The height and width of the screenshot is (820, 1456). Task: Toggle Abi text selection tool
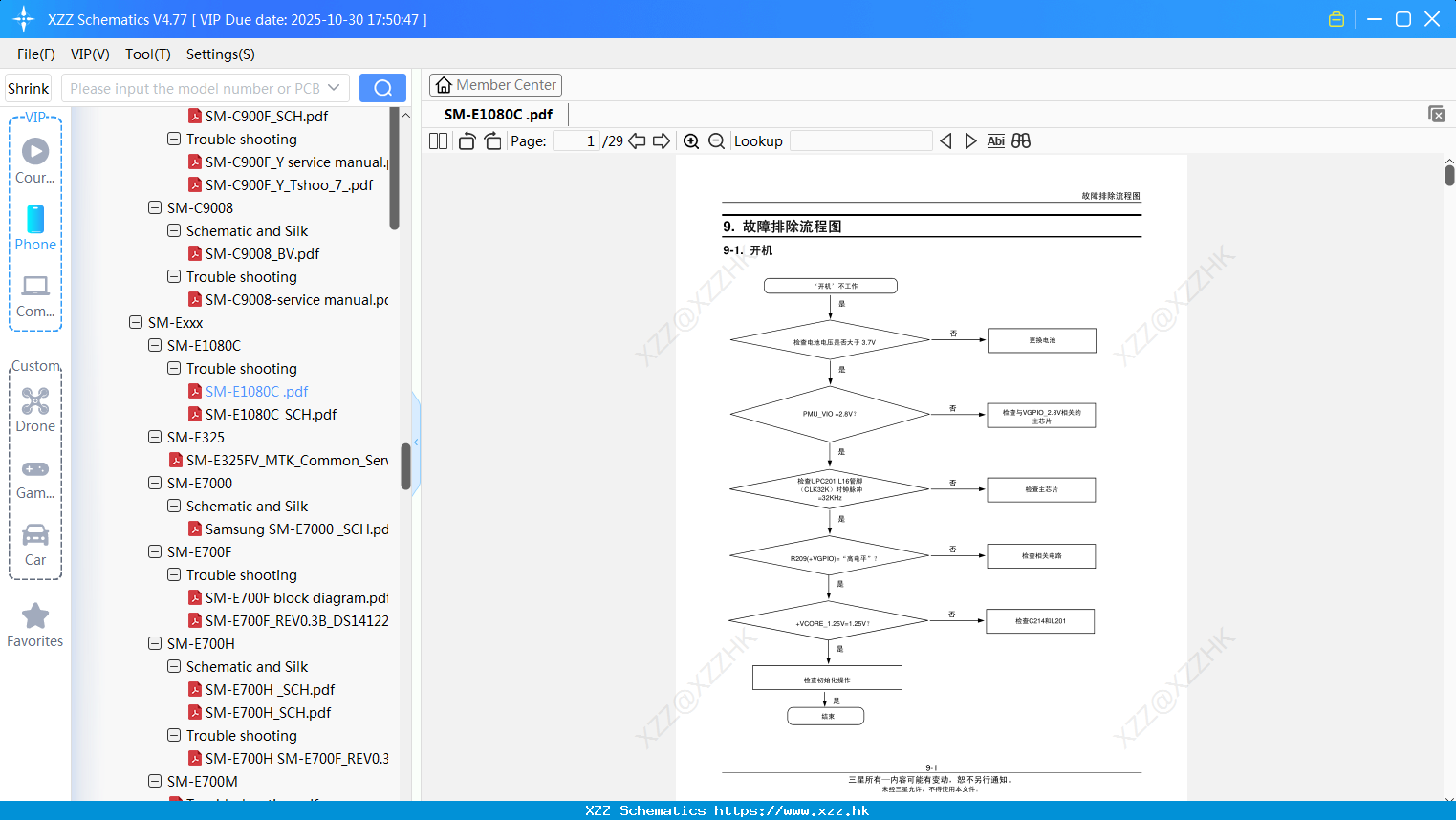995,140
